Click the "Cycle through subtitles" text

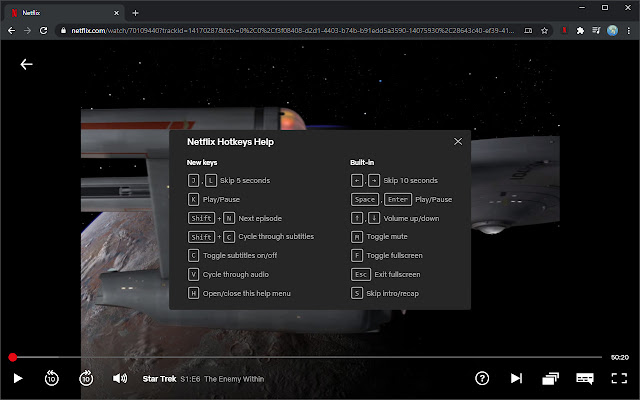click(276, 237)
